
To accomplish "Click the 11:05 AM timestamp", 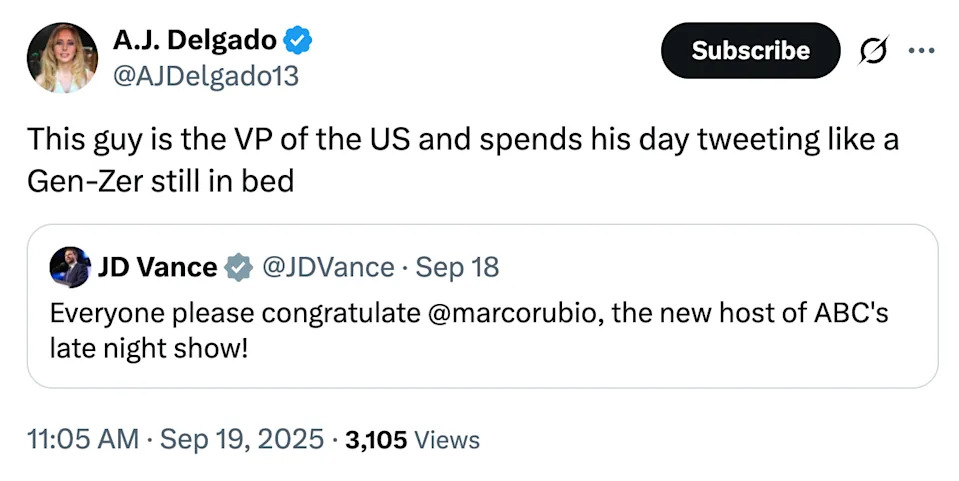I will 83,438.
